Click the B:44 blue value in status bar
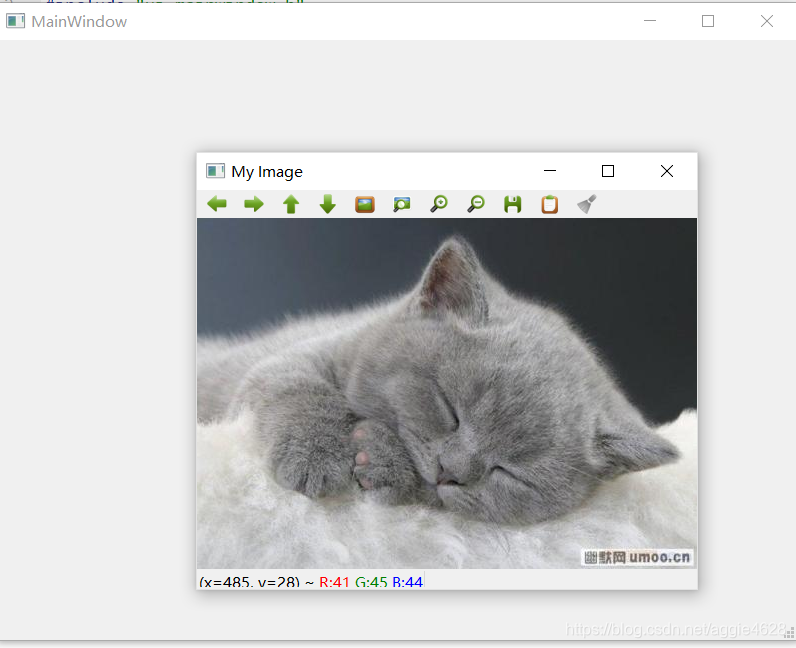 (408, 581)
